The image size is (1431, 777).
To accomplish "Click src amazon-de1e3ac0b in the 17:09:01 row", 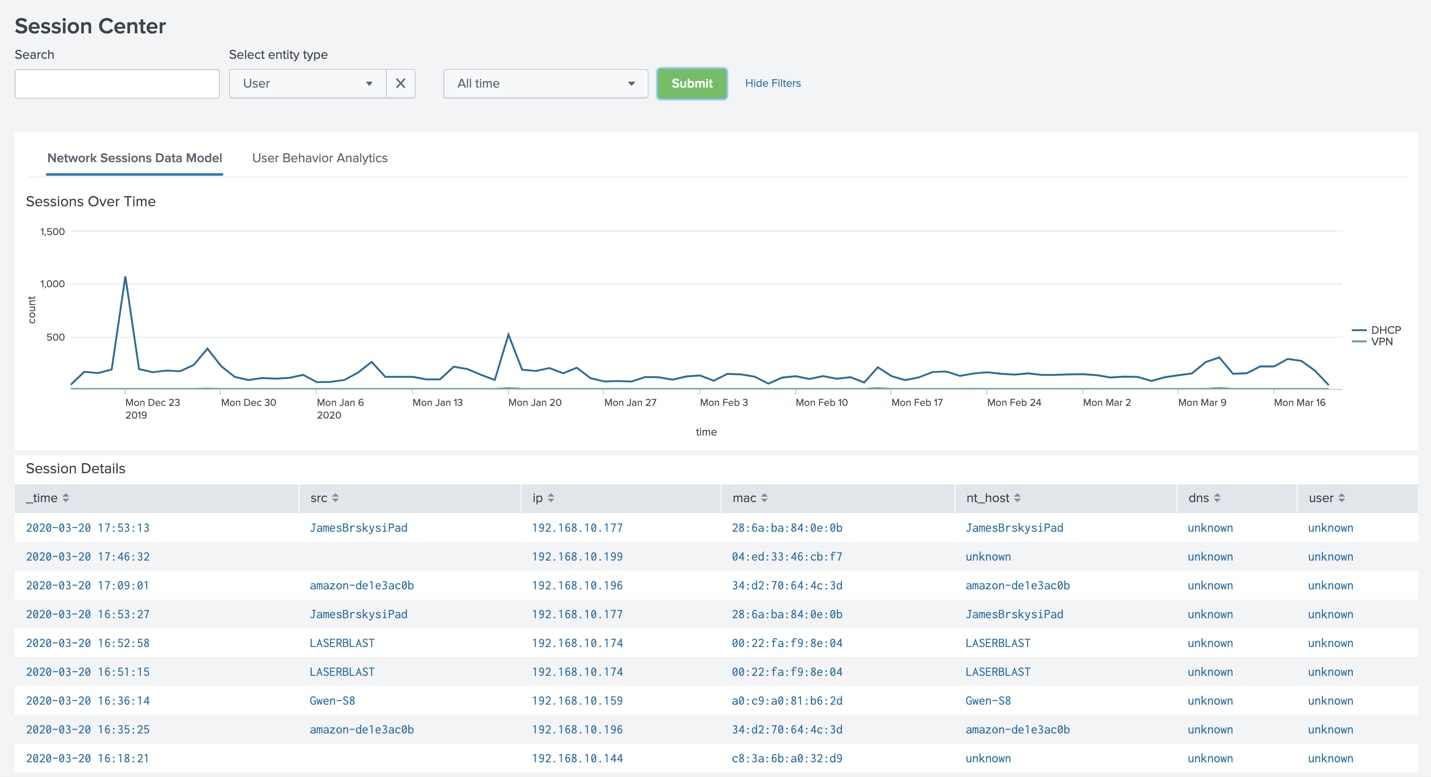I will [x=362, y=586].
